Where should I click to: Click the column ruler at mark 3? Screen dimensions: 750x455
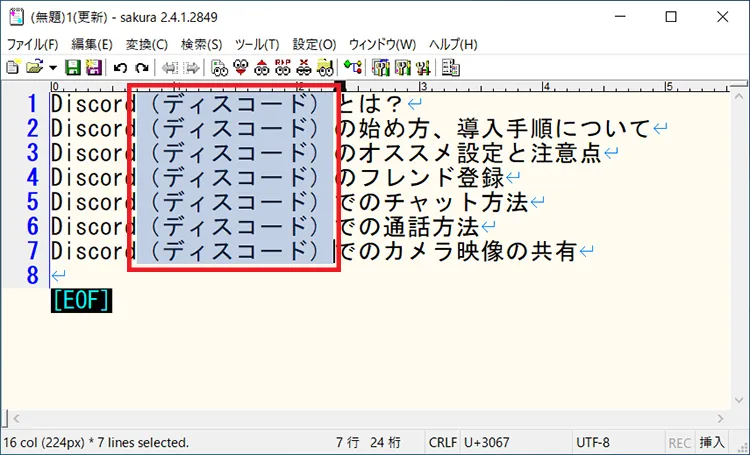pyautogui.click(x=423, y=87)
